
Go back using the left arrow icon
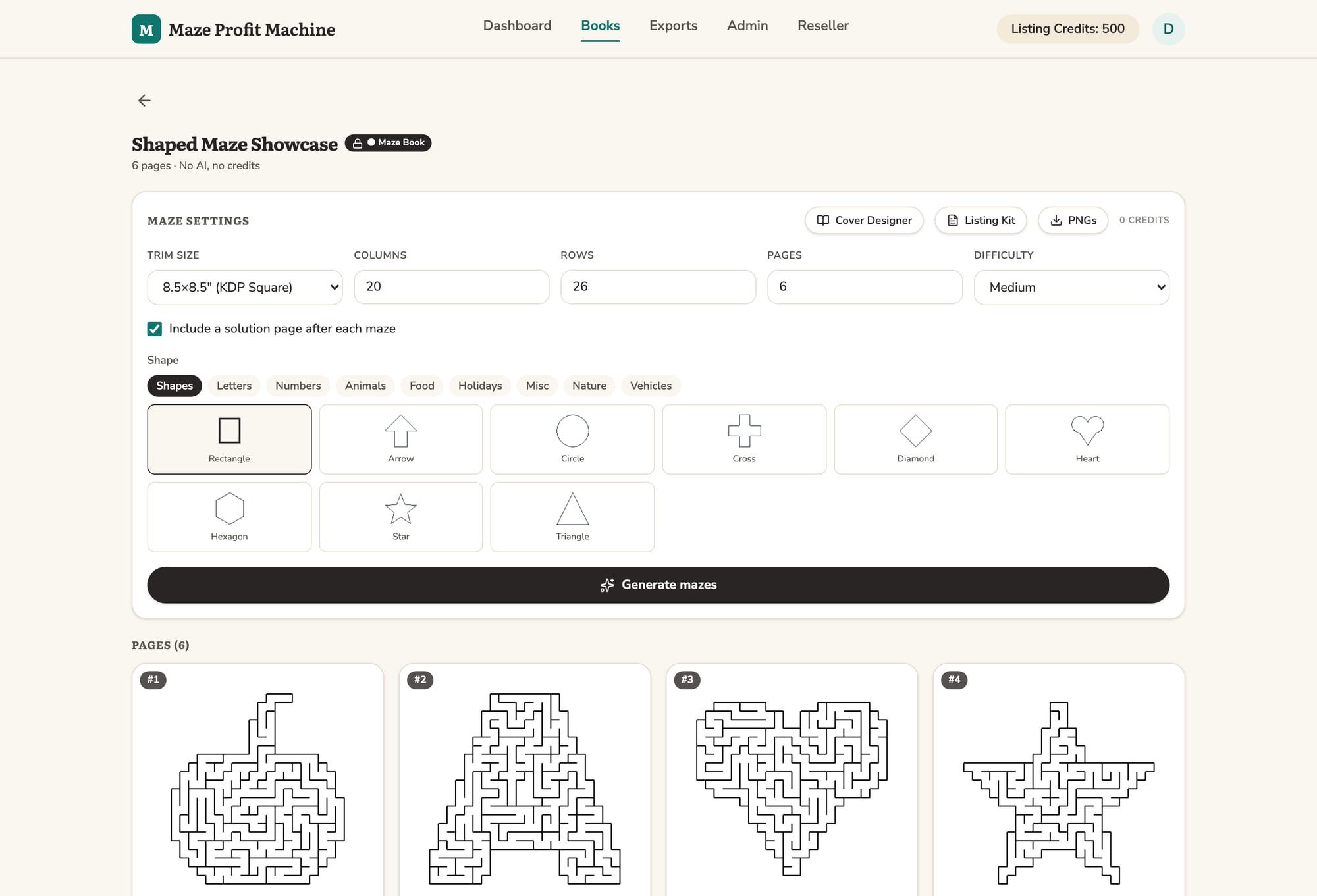[144, 100]
